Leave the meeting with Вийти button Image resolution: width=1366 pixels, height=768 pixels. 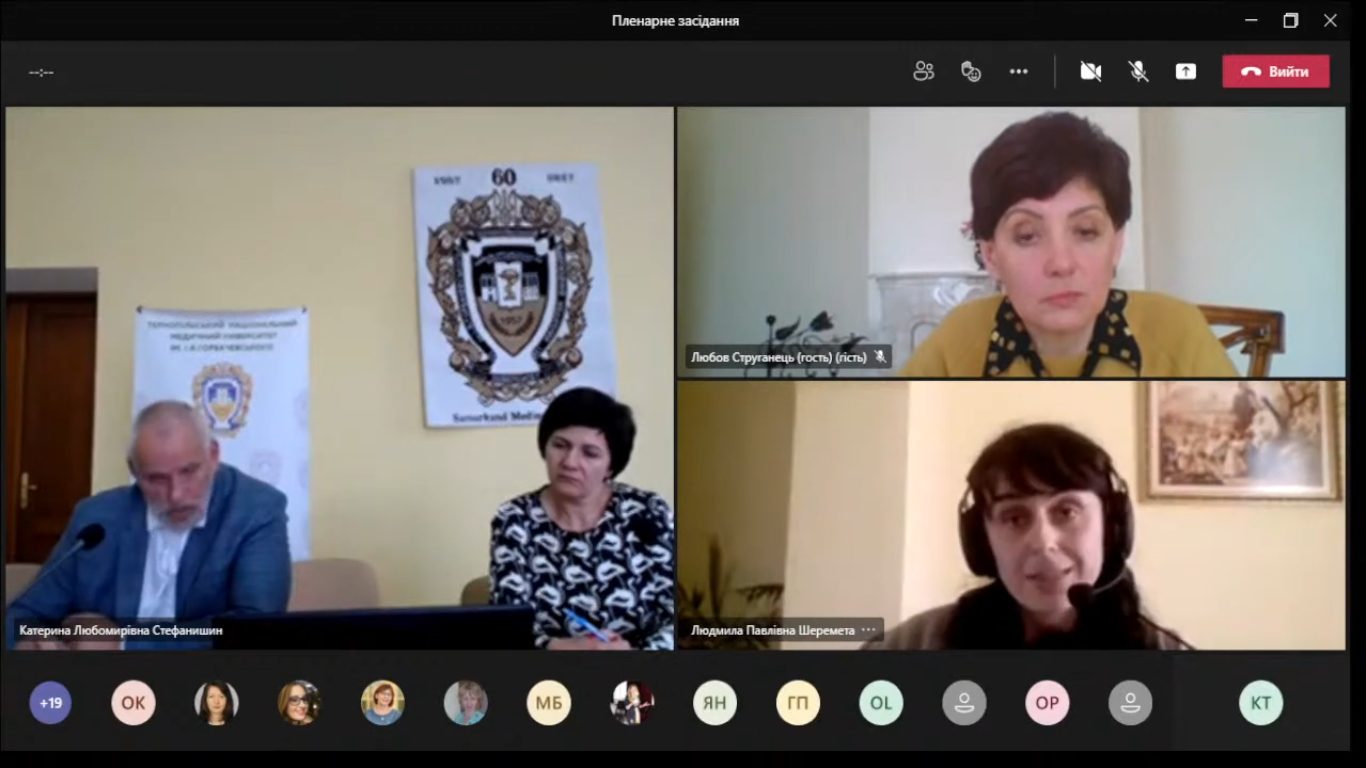coord(1275,71)
